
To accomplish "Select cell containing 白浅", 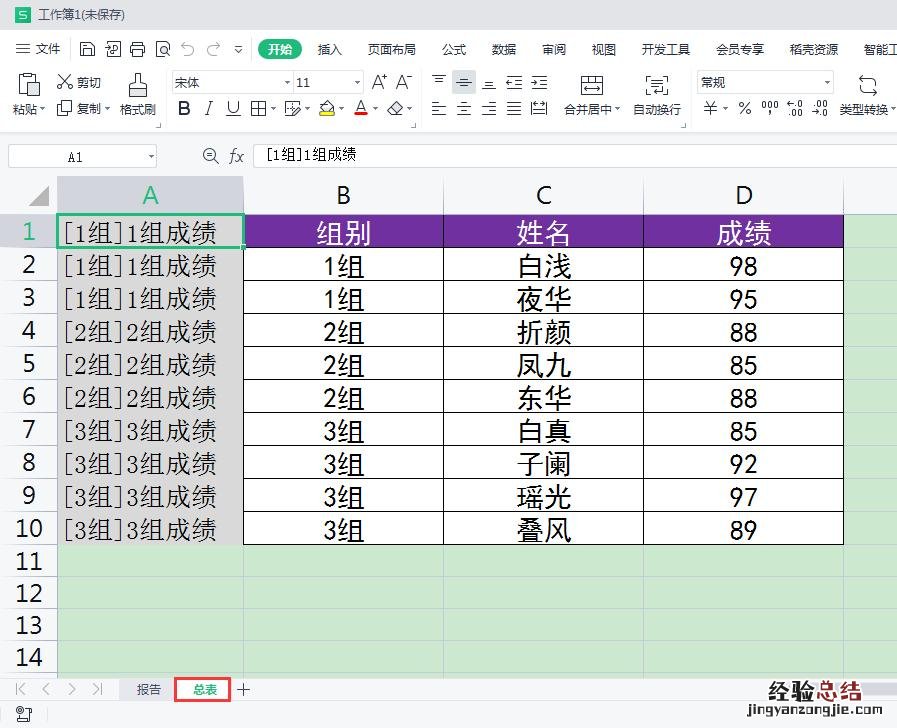I will (x=543, y=265).
